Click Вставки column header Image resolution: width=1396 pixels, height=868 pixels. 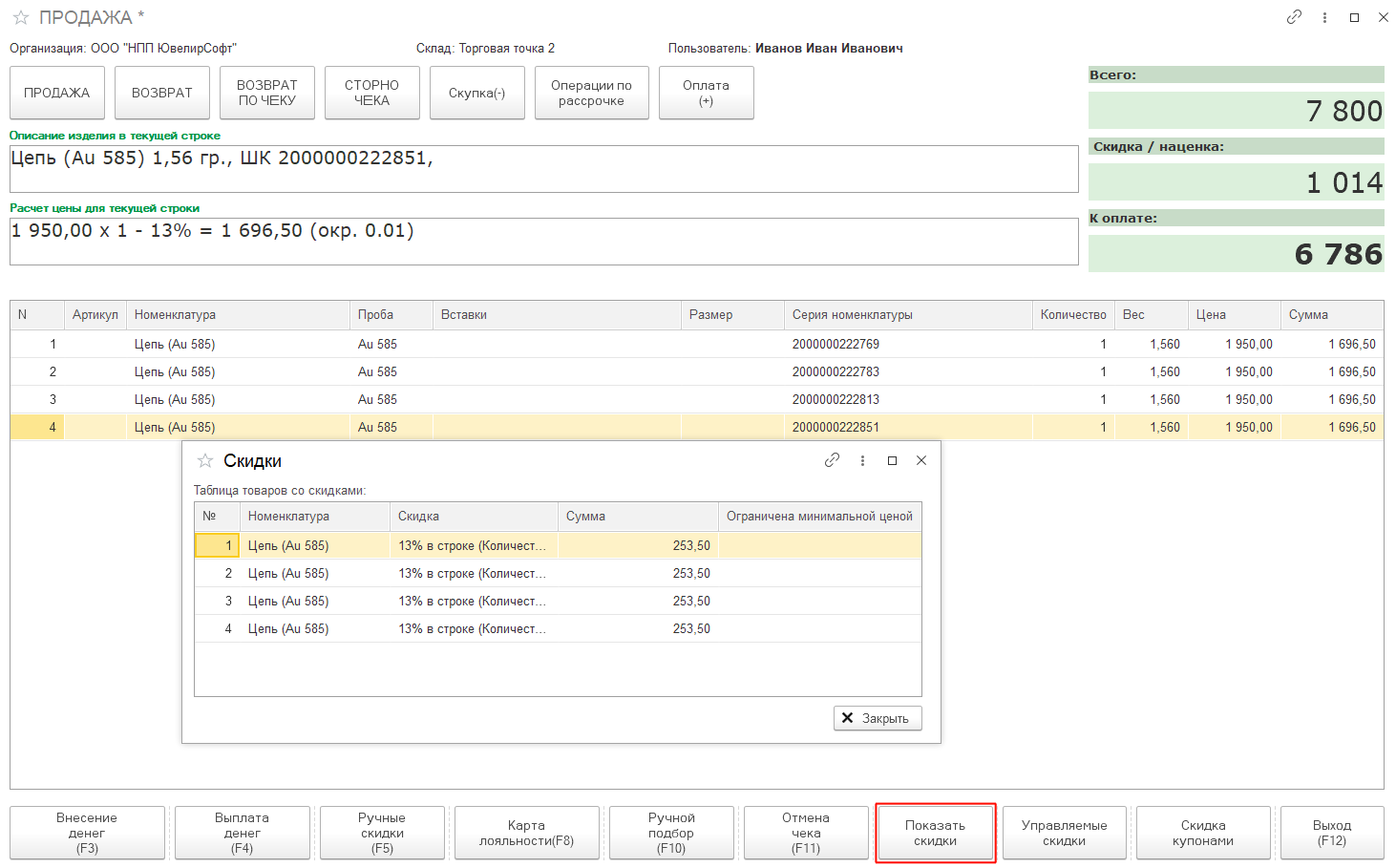coord(558,315)
